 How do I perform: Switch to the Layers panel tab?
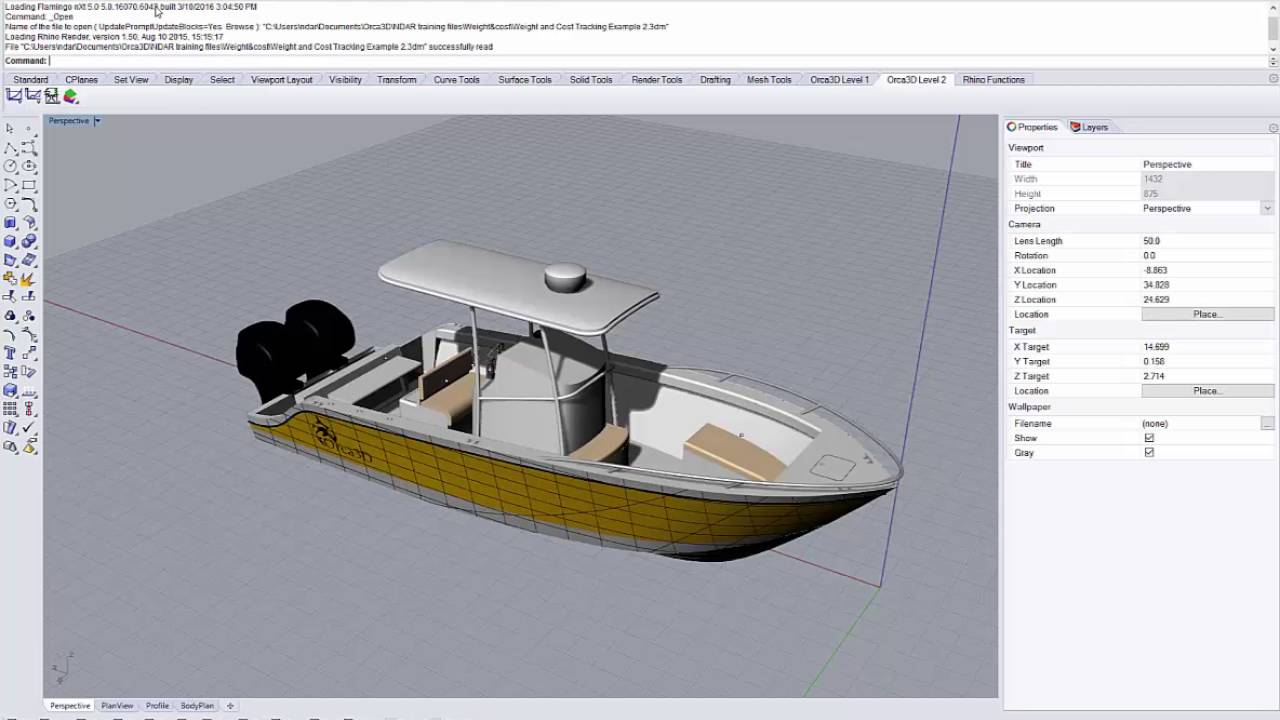(x=1089, y=127)
